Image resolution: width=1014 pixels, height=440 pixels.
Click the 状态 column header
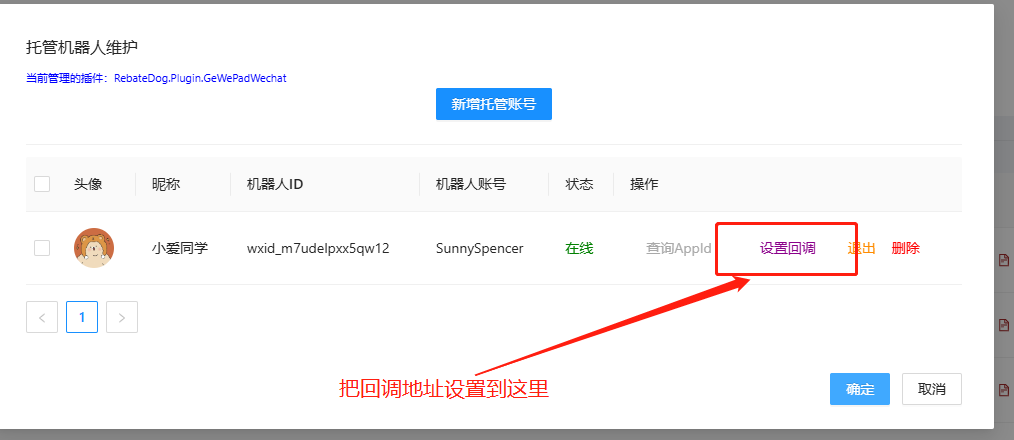[x=579, y=184]
